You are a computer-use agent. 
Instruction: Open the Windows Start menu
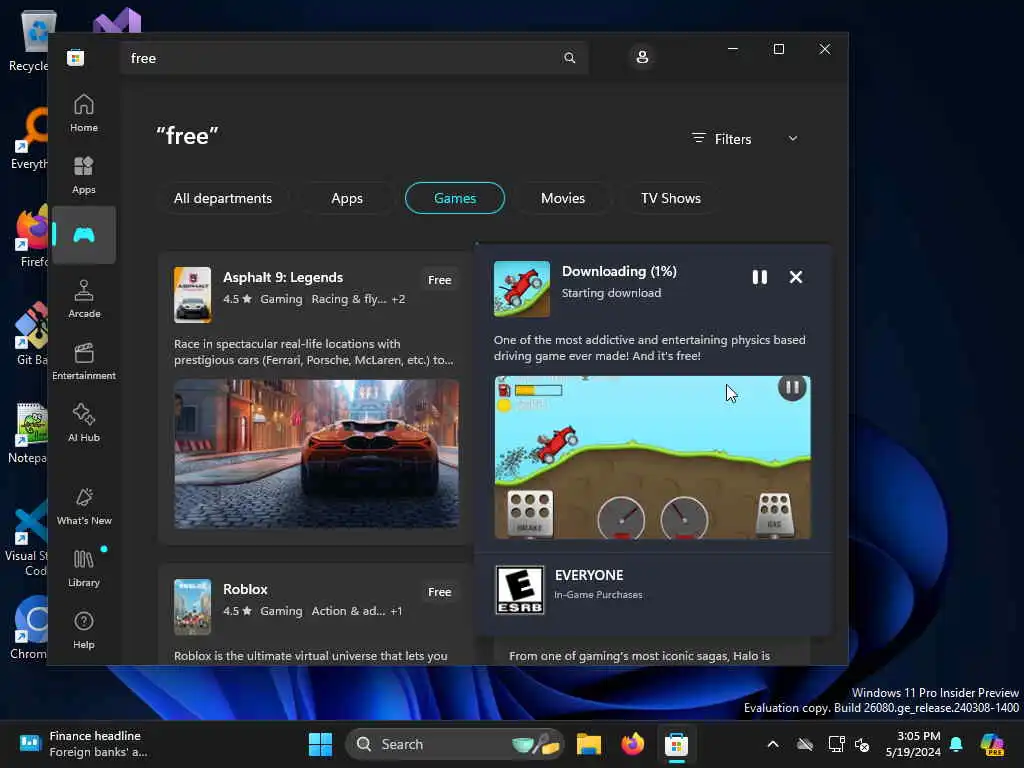click(320, 744)
